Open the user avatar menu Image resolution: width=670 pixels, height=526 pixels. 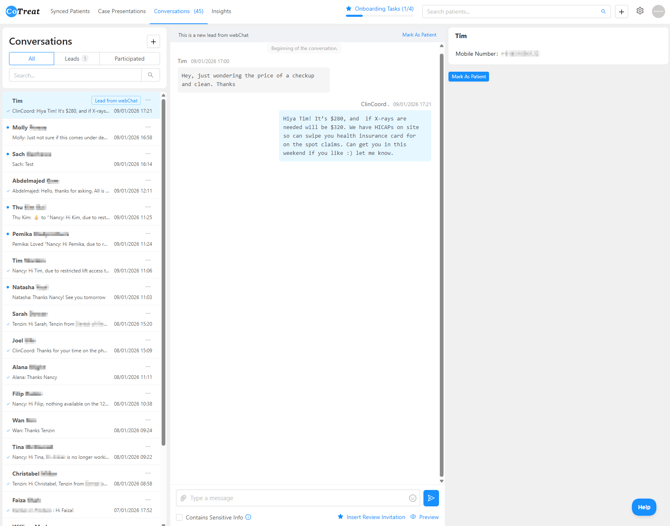click(658, 11)
